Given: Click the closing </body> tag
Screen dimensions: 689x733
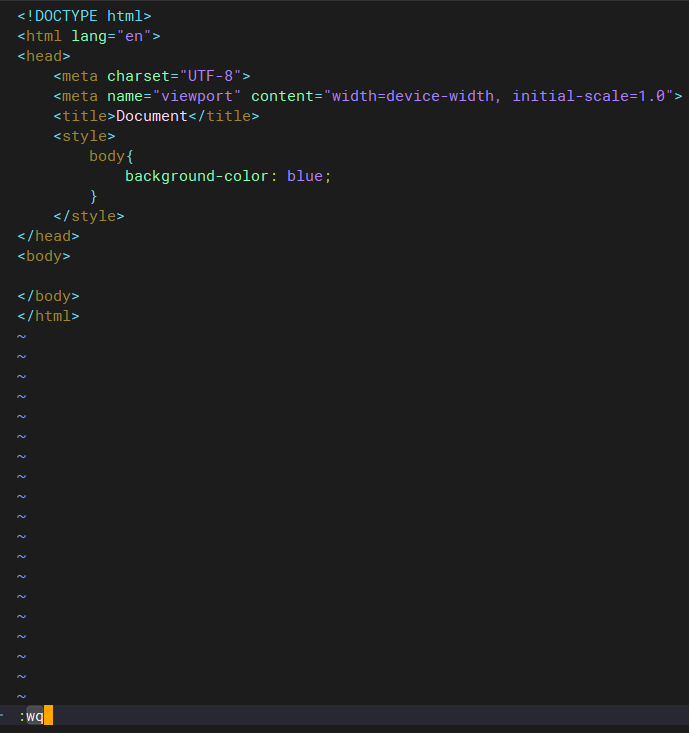Looking at the screenshot, I should [49, 296].
